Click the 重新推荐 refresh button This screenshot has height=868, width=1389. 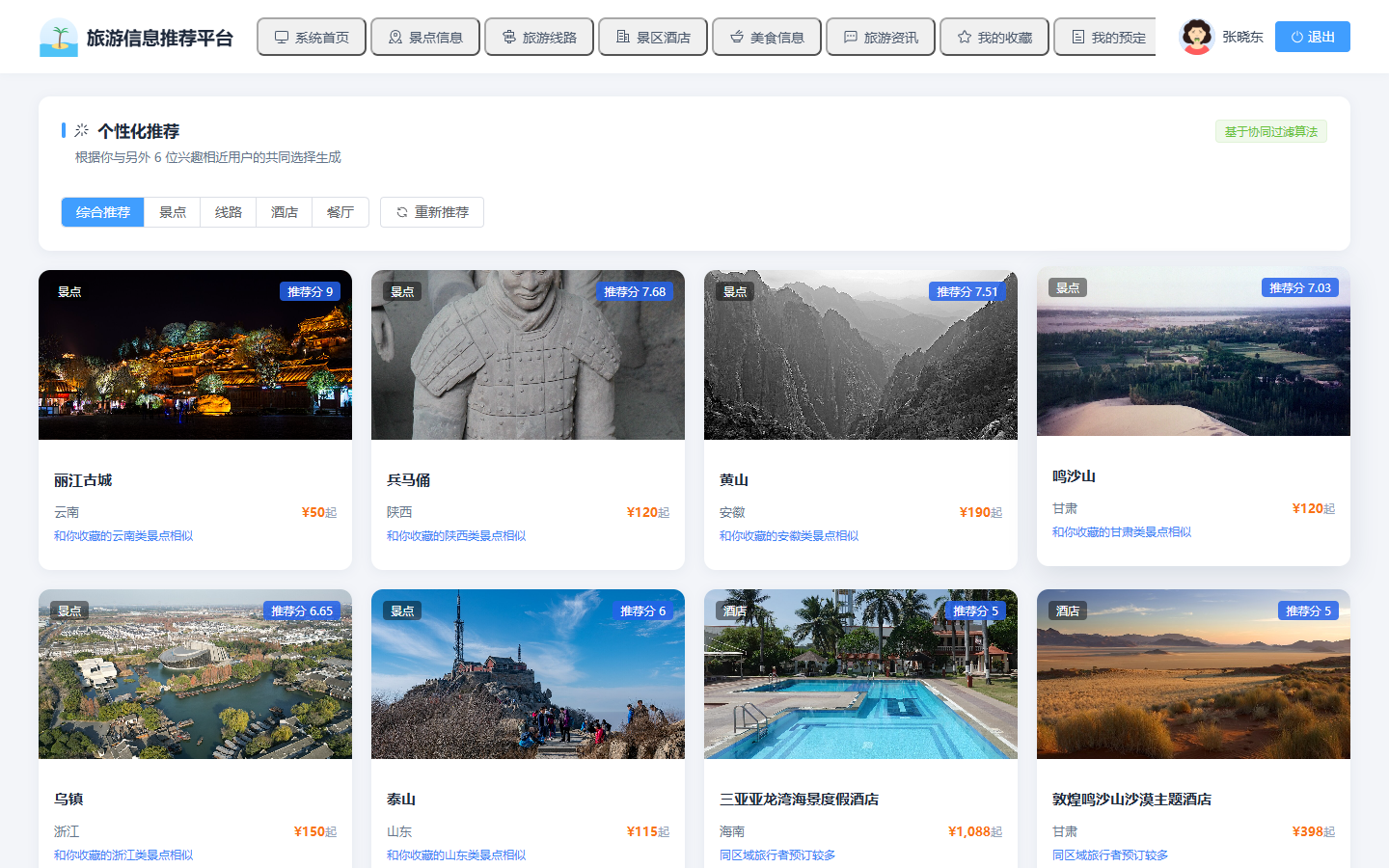(432, 212)
